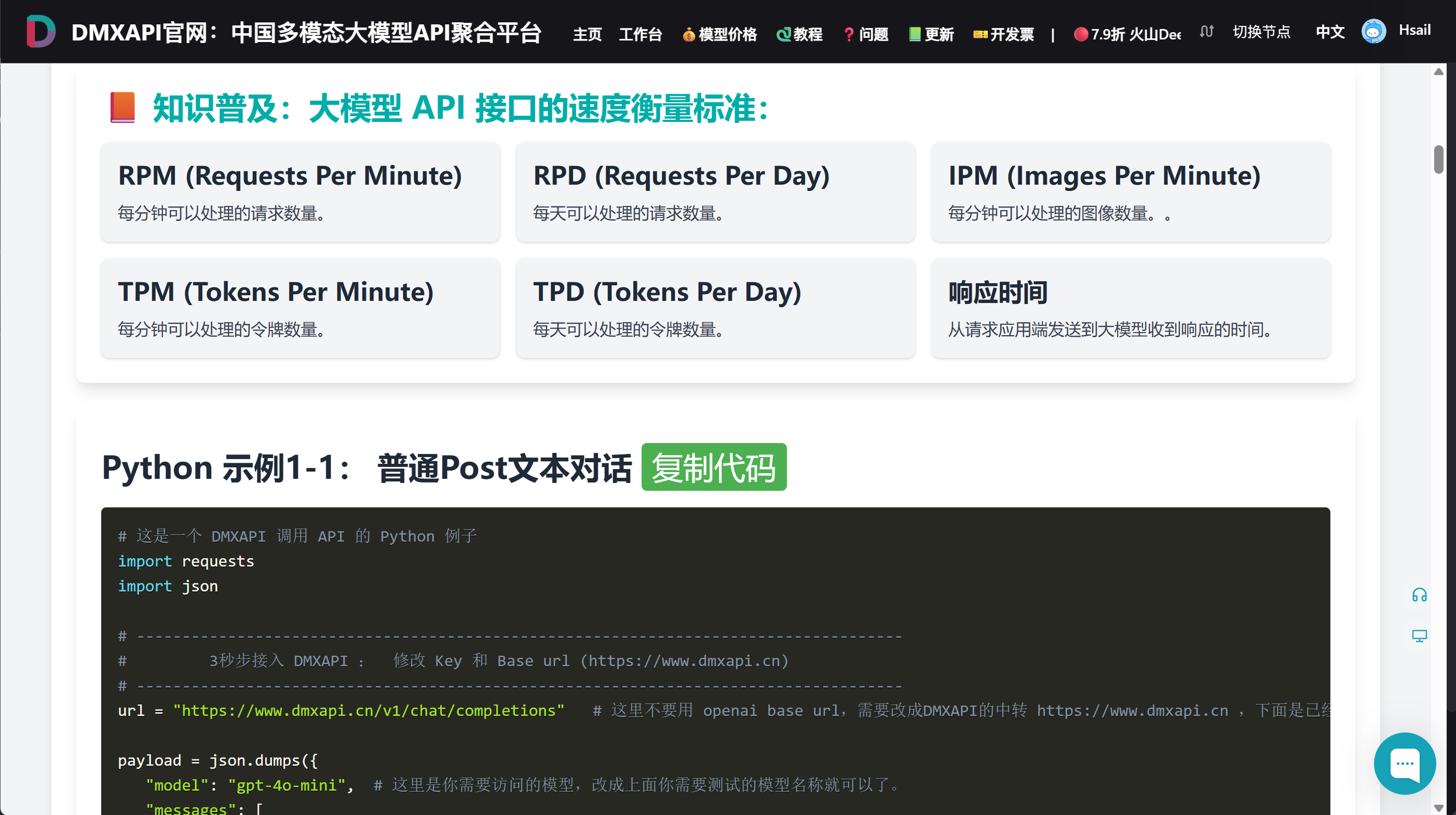Open the 教程 menu item
This screenshot has height=815, width=1456.
click(799, 34)
